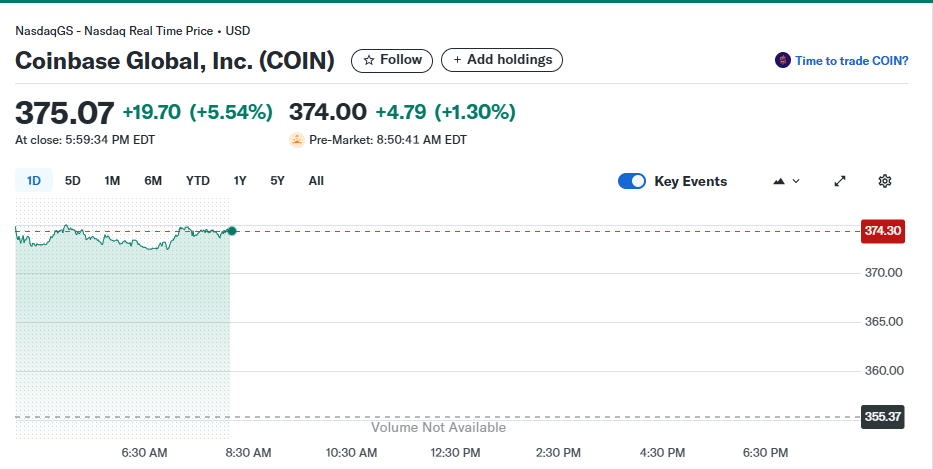
Task: Click the green current price dot on chart
Action: click(232, 231)
